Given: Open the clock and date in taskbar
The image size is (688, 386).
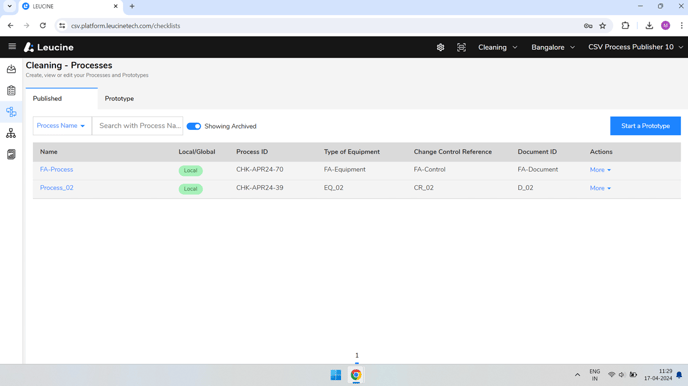Looking at the screenshot, I should coord(658,375).
